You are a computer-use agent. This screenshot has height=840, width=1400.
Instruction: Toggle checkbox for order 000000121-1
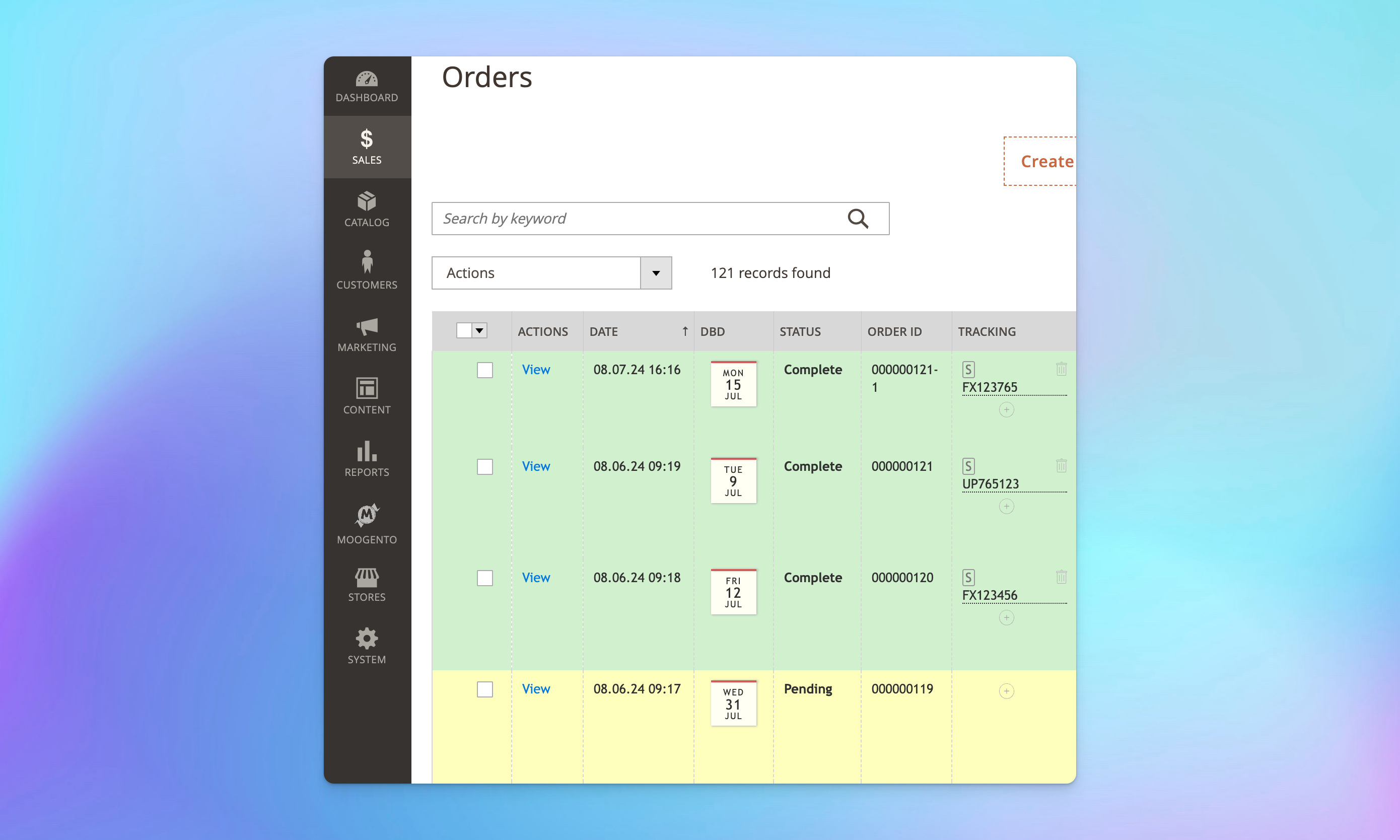coord(485,369)
